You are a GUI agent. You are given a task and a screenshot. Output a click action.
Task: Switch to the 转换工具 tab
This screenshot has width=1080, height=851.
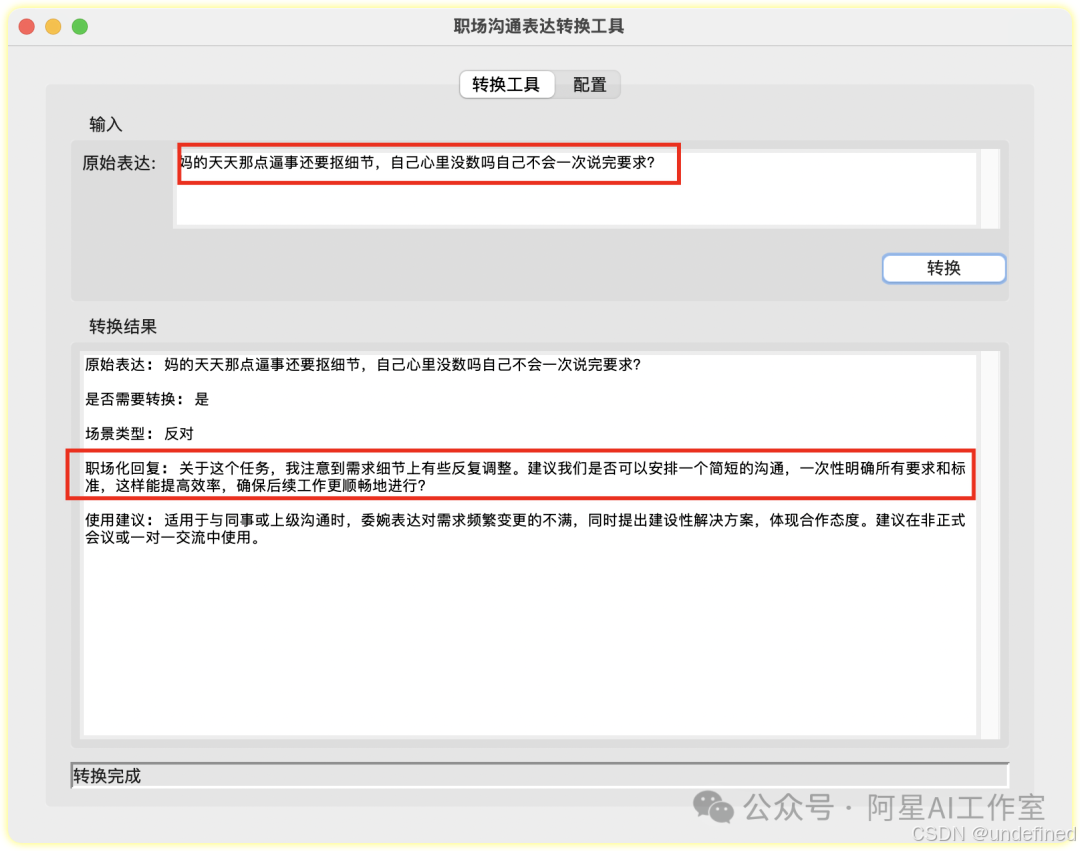tap(506, 85)
